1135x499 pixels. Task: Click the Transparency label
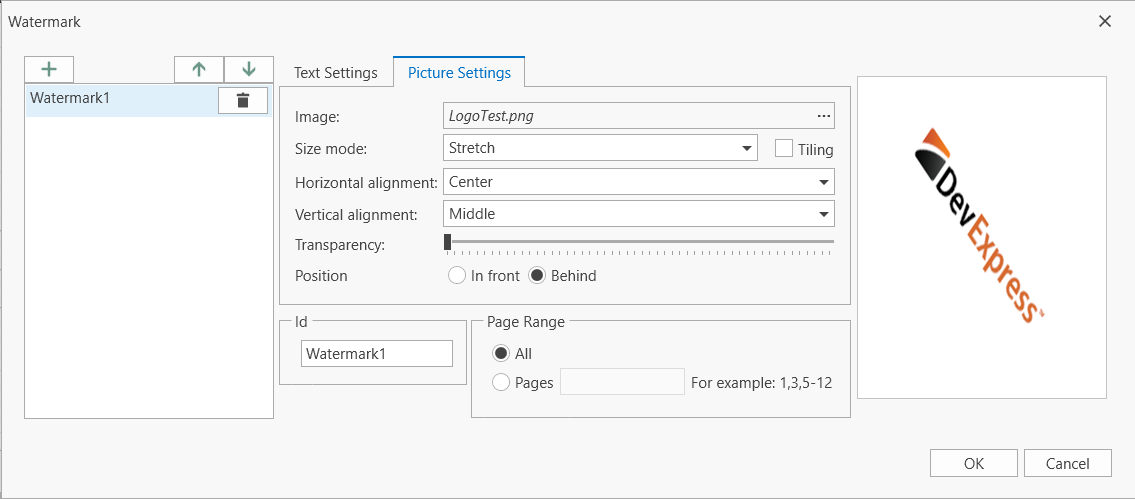tap(339, 245)
